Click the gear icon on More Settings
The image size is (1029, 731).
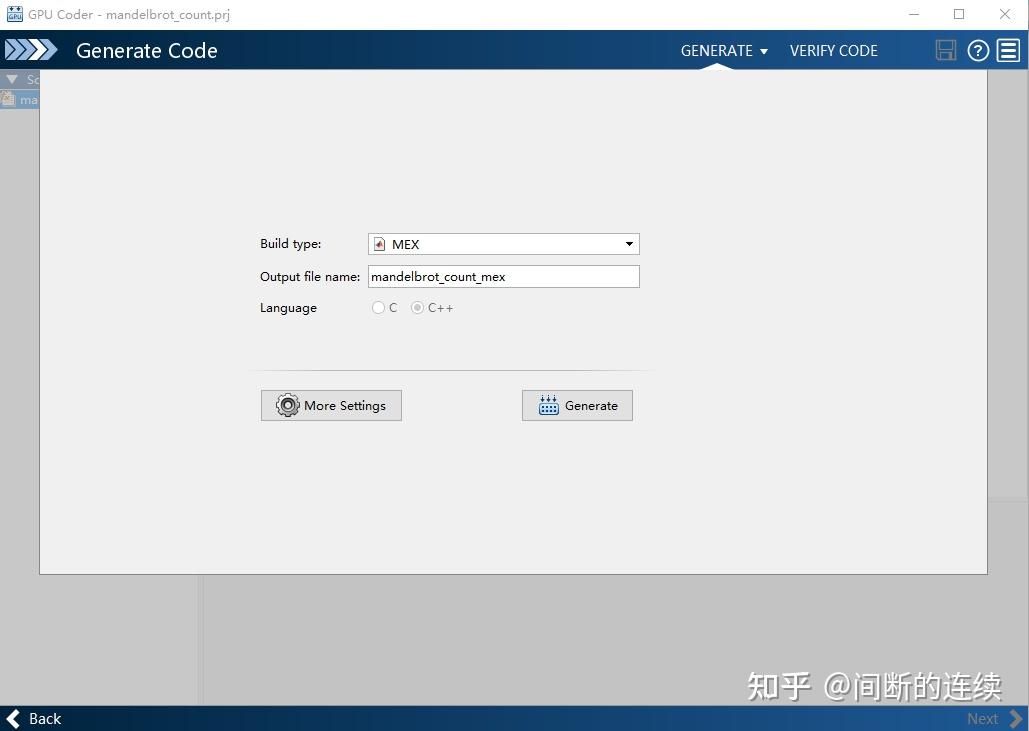pyautogui.click(x=287, y=405)
